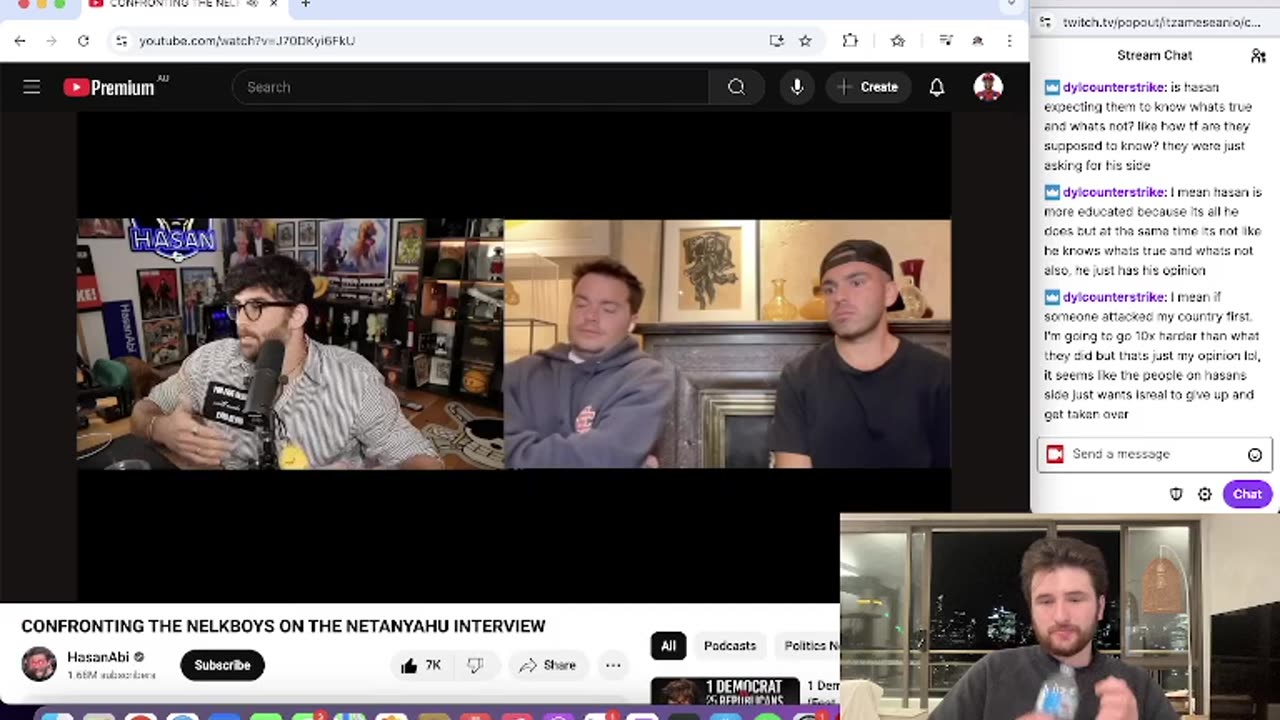The image size is (1280, 720).
Task: Click dylcounterstrike username on 'more educated' message
Action: [1114, 192]
